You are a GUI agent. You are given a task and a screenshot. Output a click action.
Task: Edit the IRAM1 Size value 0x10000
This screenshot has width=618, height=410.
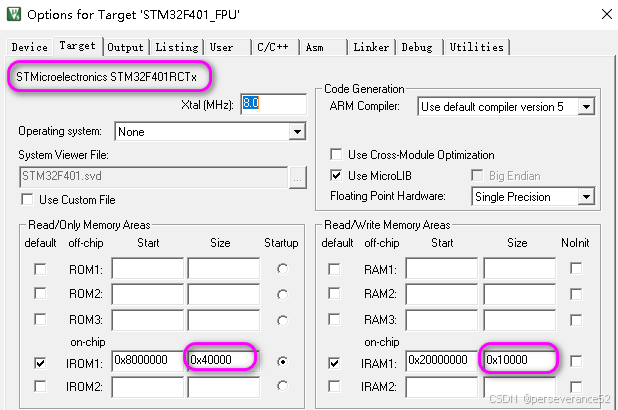(x=520, y=360)
